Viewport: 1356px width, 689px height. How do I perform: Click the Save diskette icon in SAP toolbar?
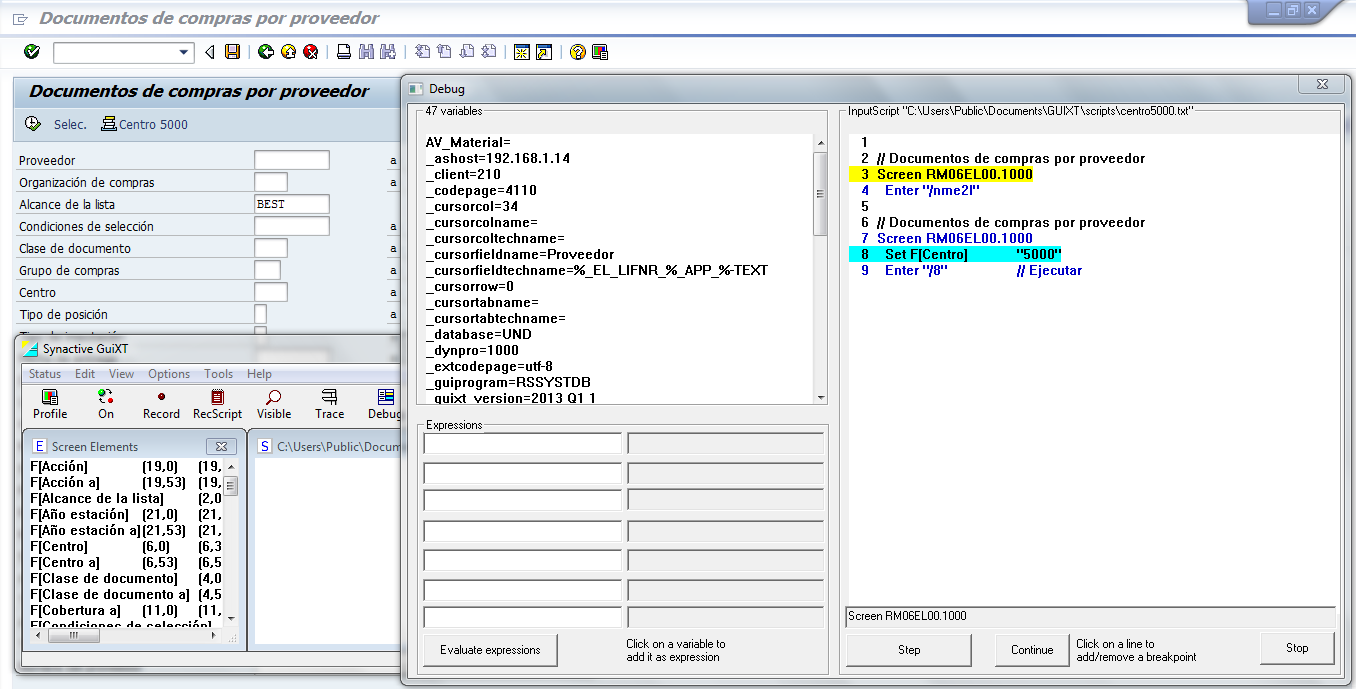pyautogui.click(x=233, y=52)
